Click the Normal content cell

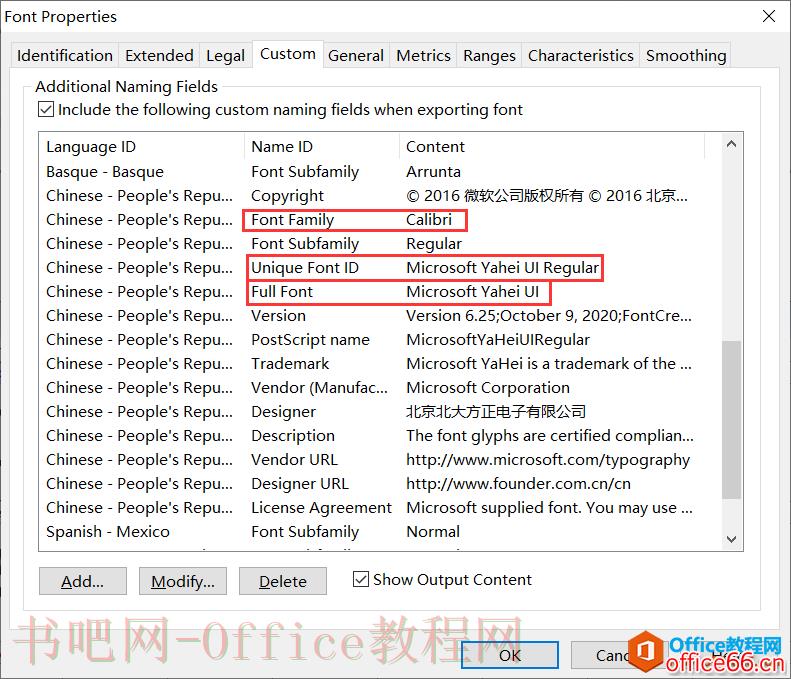coord(433,531)
